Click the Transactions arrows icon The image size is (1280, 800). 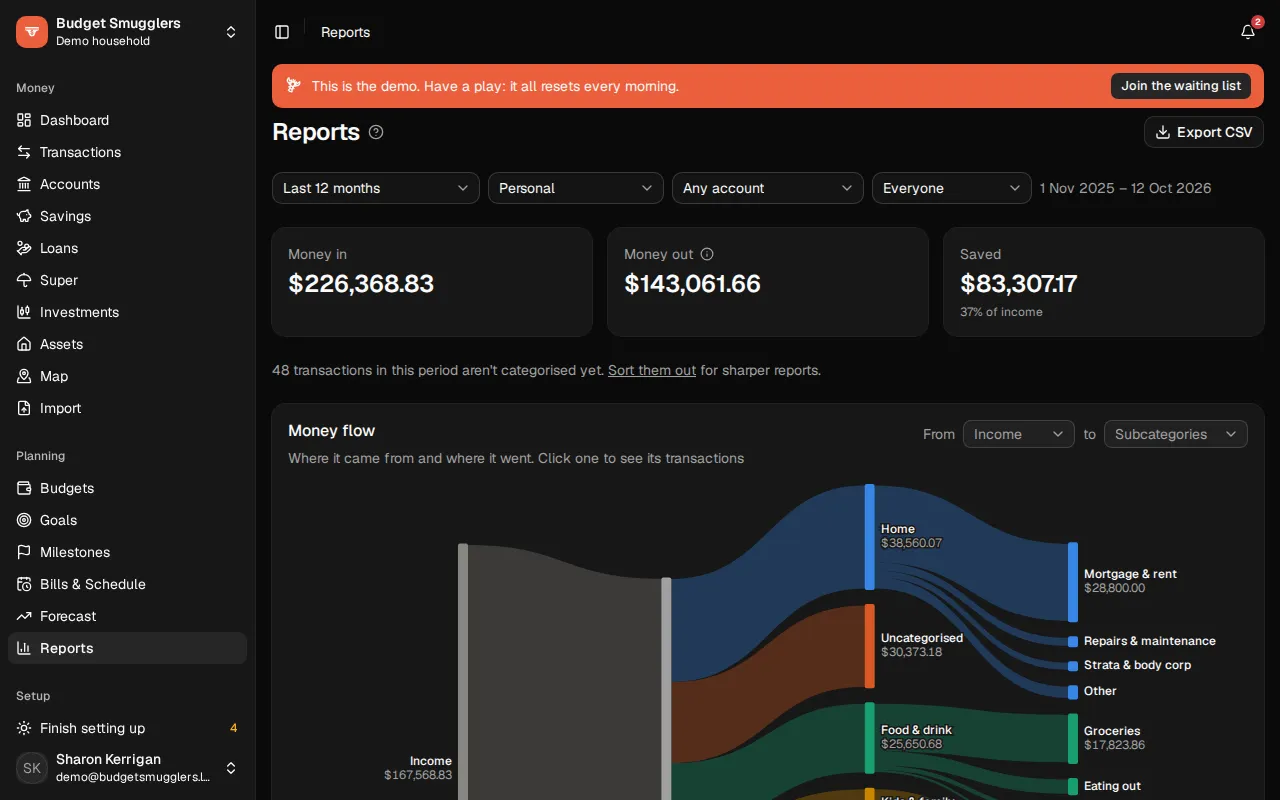(x=24, y=152)
